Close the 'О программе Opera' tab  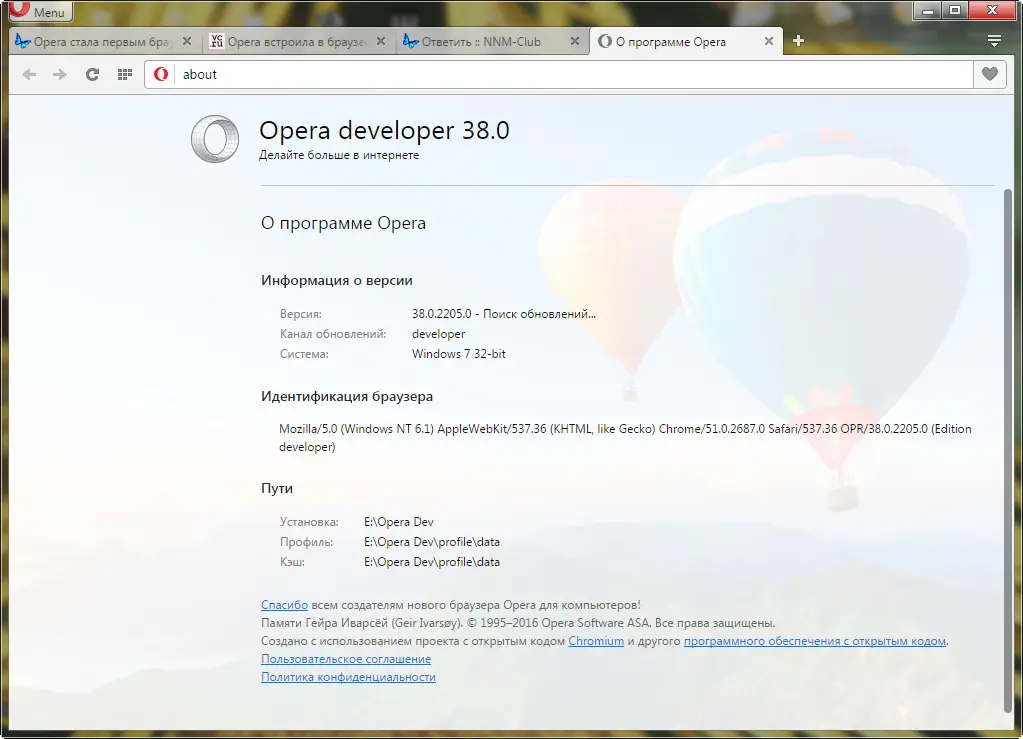769,41
